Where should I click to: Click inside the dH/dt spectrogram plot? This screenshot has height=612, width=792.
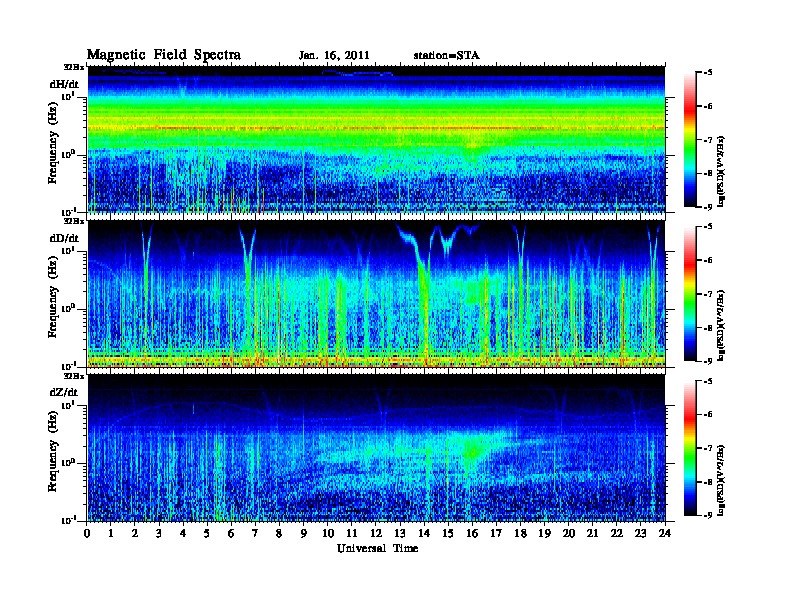coord(376,139)
